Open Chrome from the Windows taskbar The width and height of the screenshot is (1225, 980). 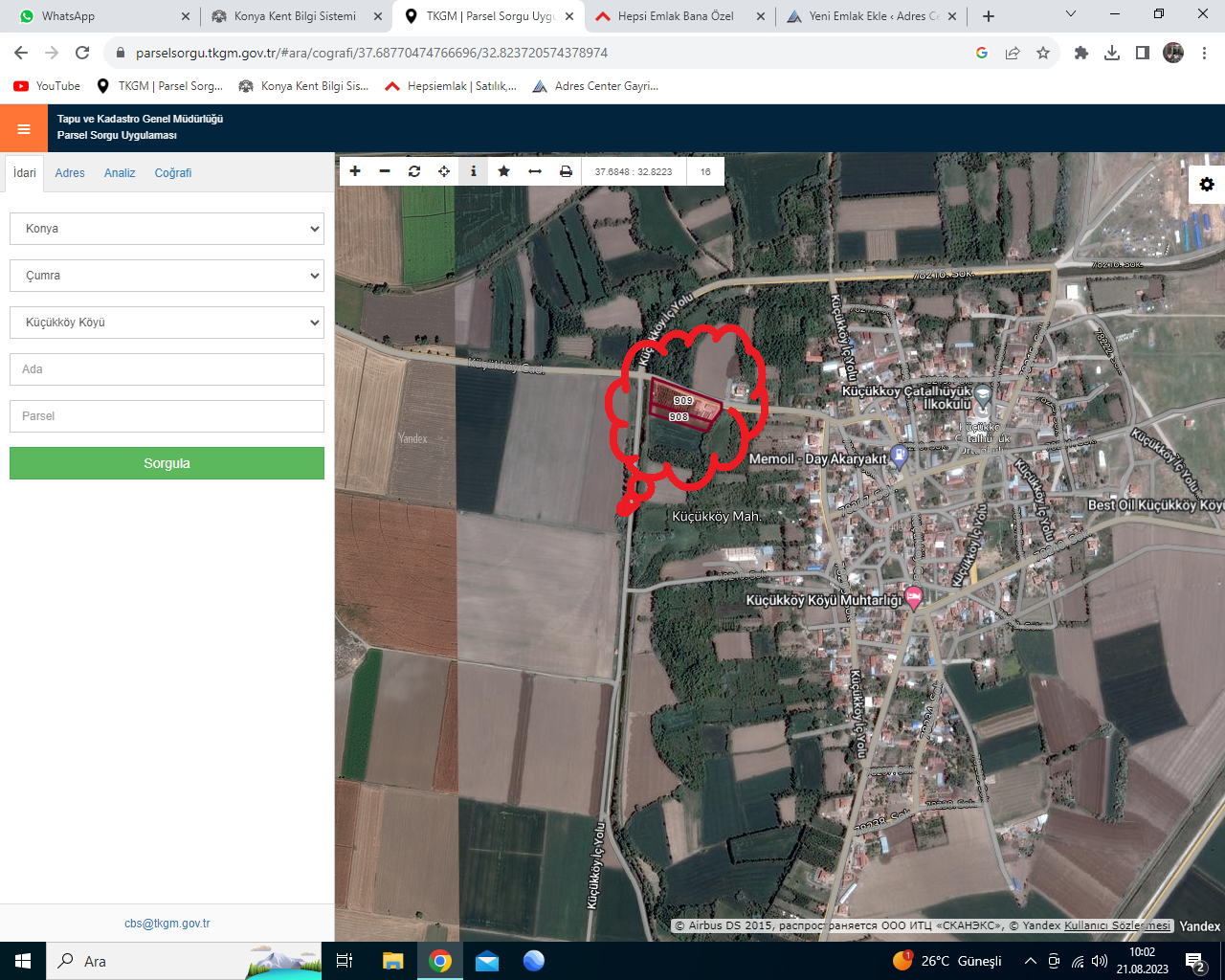pos(440,961)
